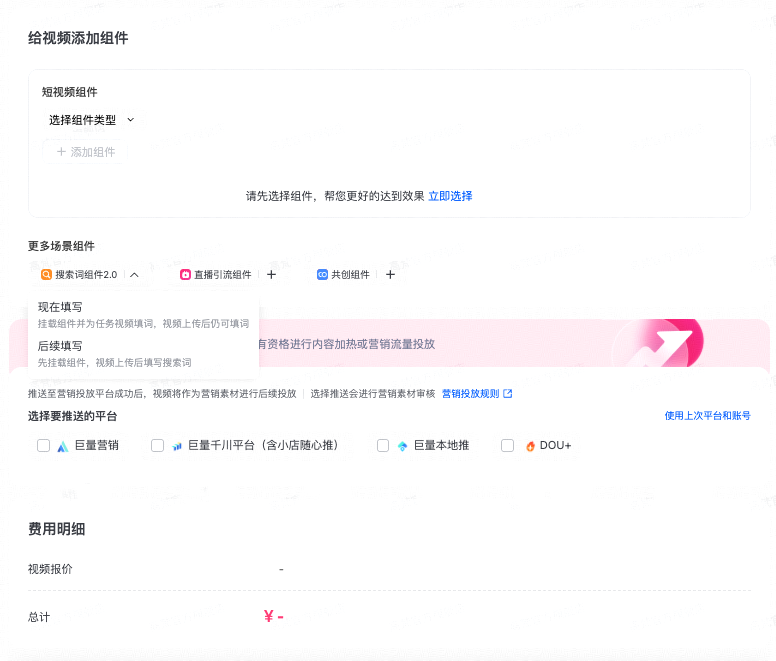Click the 给视频添加组件 title
776x661 pixels.
78,38
